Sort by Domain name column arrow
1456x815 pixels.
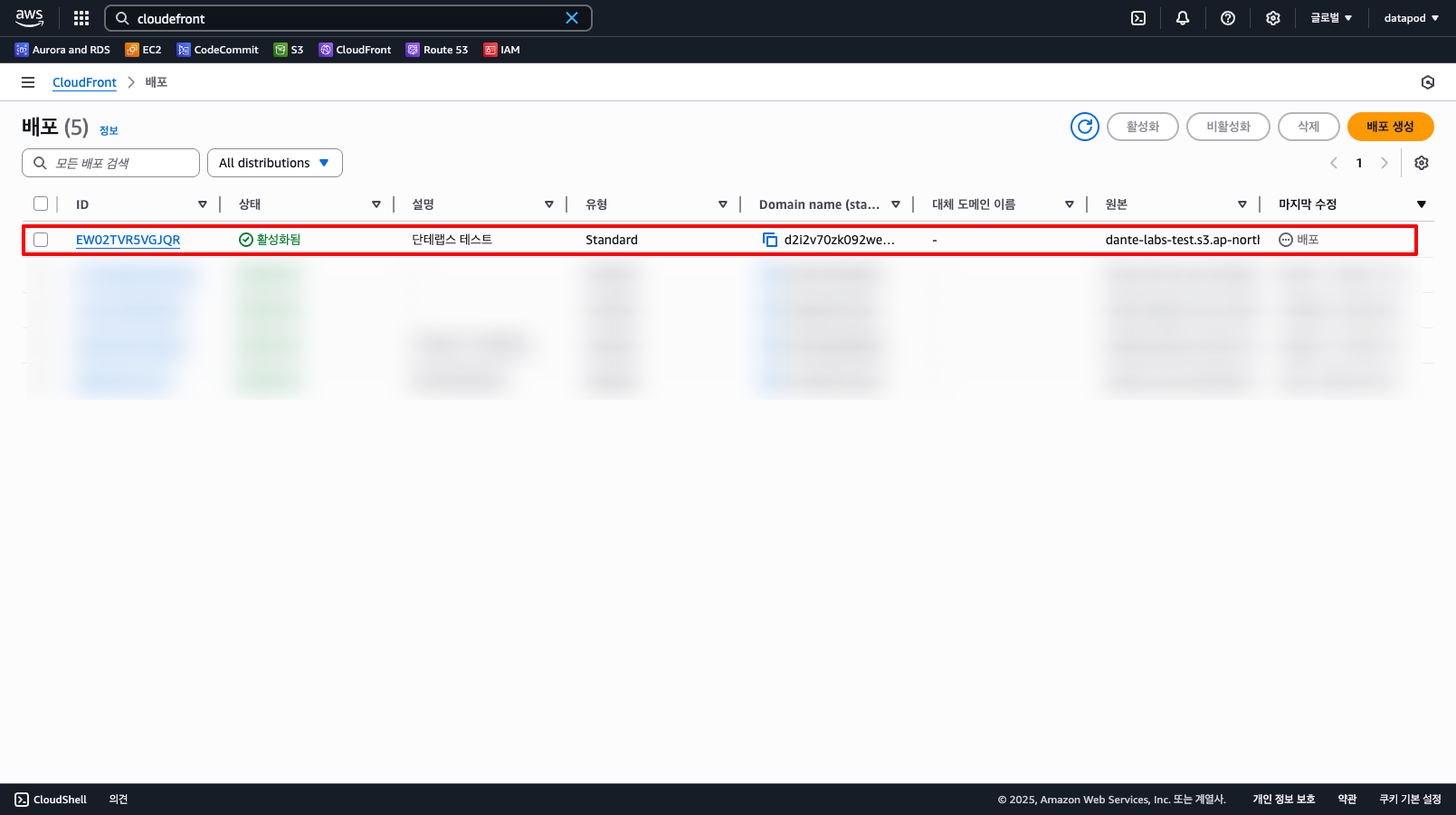click(896, 204)
